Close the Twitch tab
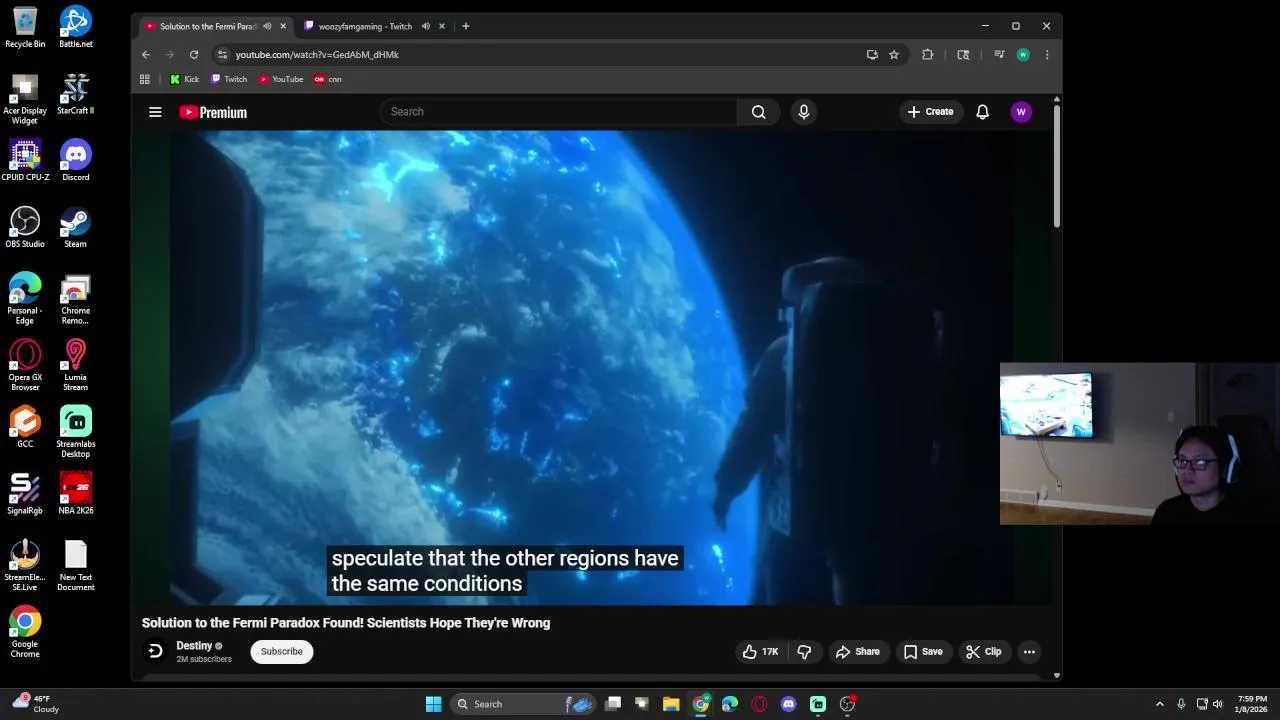The image size is (1280, 720). (x=441, y=26)
